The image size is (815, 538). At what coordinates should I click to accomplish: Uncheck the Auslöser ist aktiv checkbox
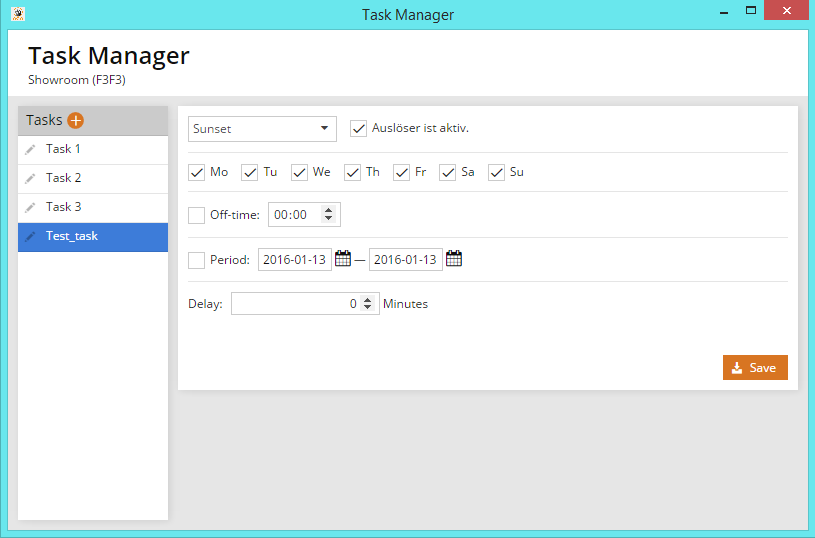pyautogui.click(x=359, y=128)
